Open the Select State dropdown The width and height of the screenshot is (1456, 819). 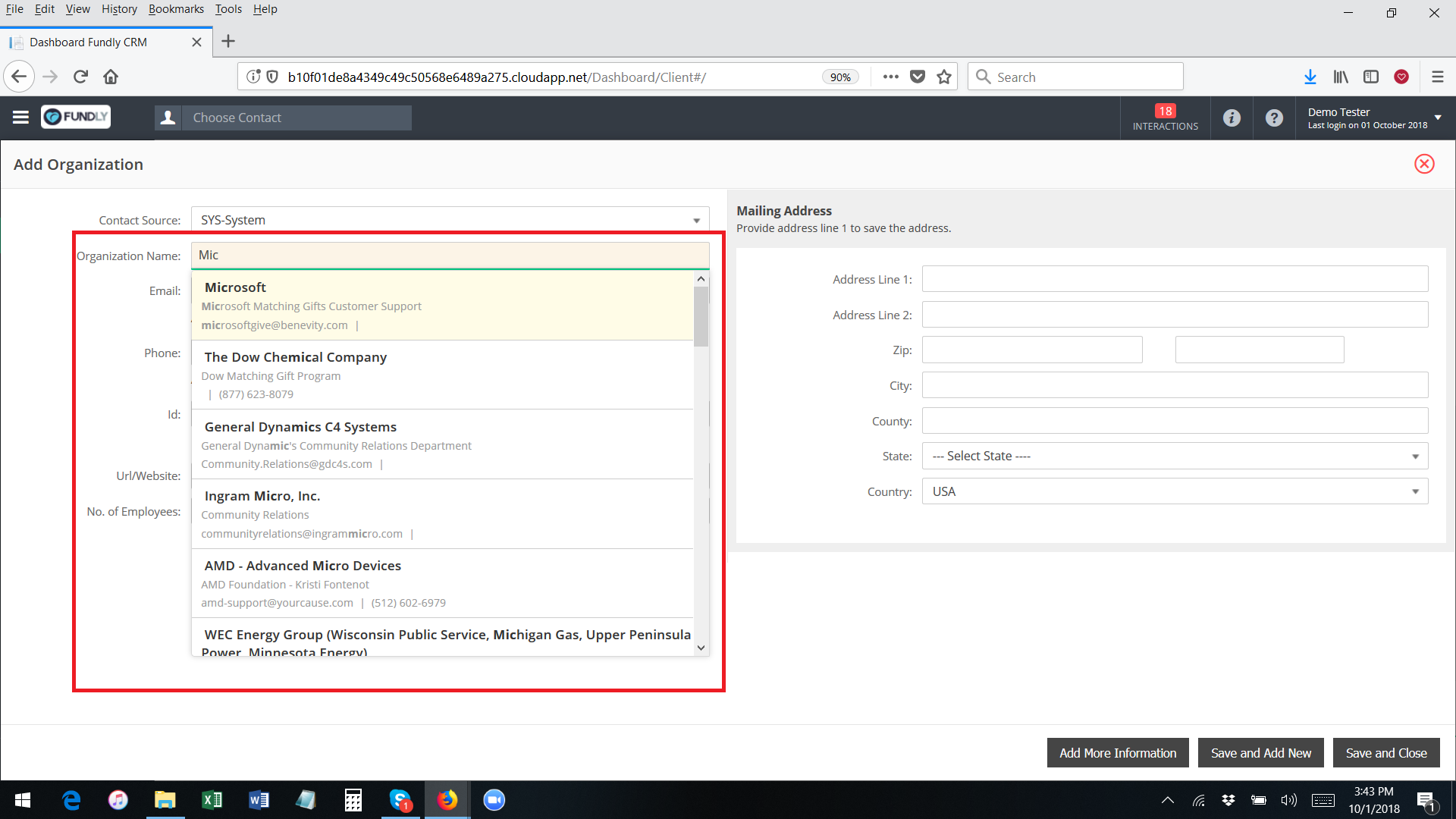(x=1414, y=457)
